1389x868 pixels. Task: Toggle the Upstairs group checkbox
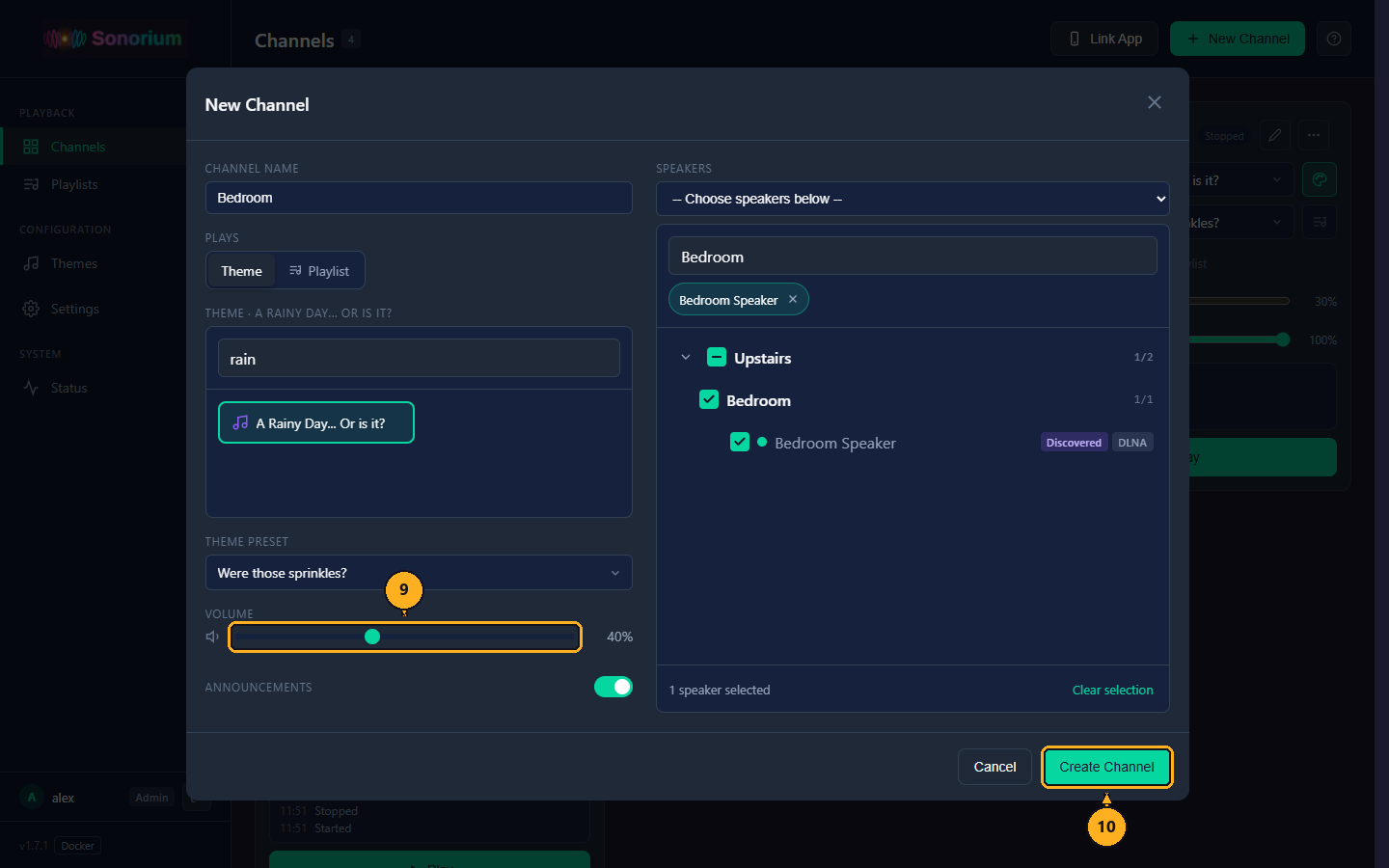coord(717,357)
